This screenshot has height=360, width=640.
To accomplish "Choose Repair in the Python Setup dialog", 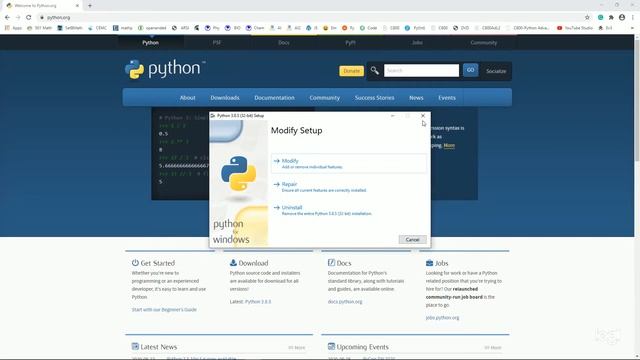I will 349,187.
